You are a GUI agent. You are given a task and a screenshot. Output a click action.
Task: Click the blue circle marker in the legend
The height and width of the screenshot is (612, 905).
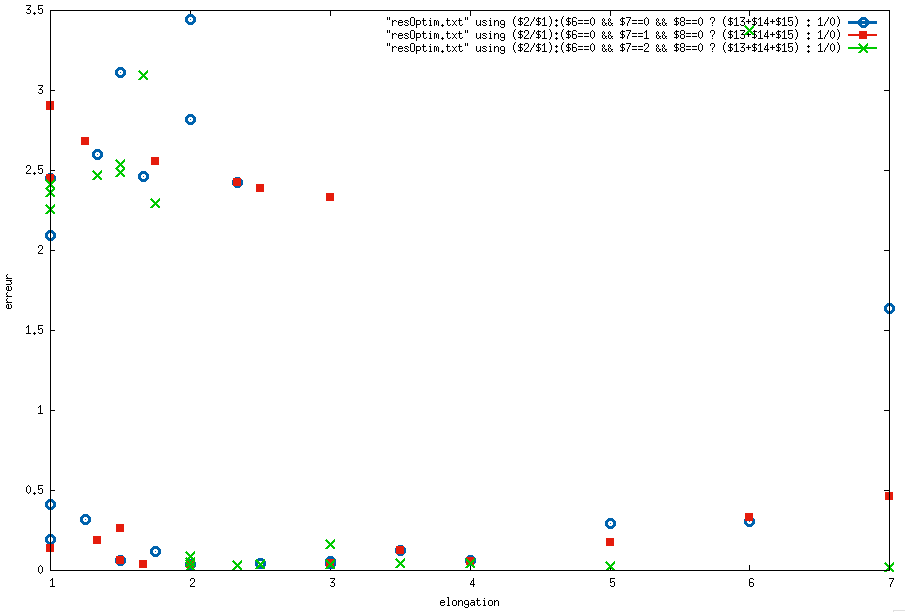coord(860,21)
